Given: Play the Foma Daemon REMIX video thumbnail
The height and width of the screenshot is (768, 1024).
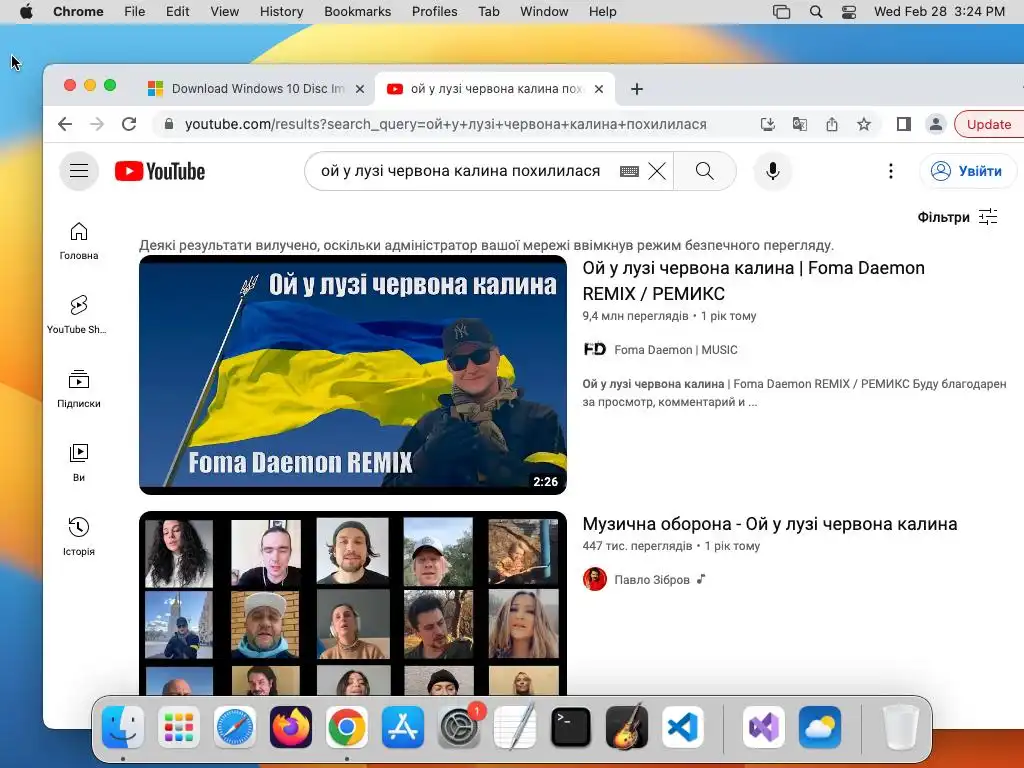Looking at the screenshot, I should [x=353, y=374].
